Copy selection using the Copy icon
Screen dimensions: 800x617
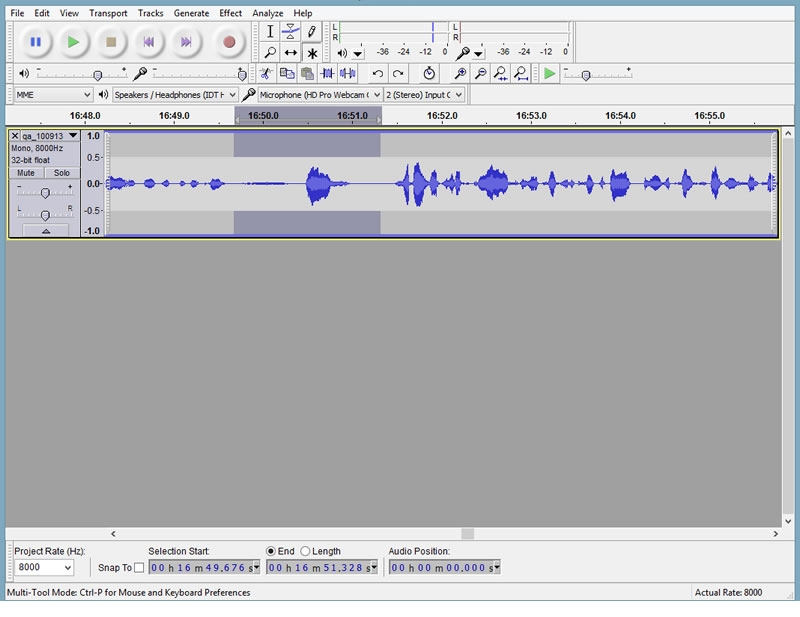287,73
